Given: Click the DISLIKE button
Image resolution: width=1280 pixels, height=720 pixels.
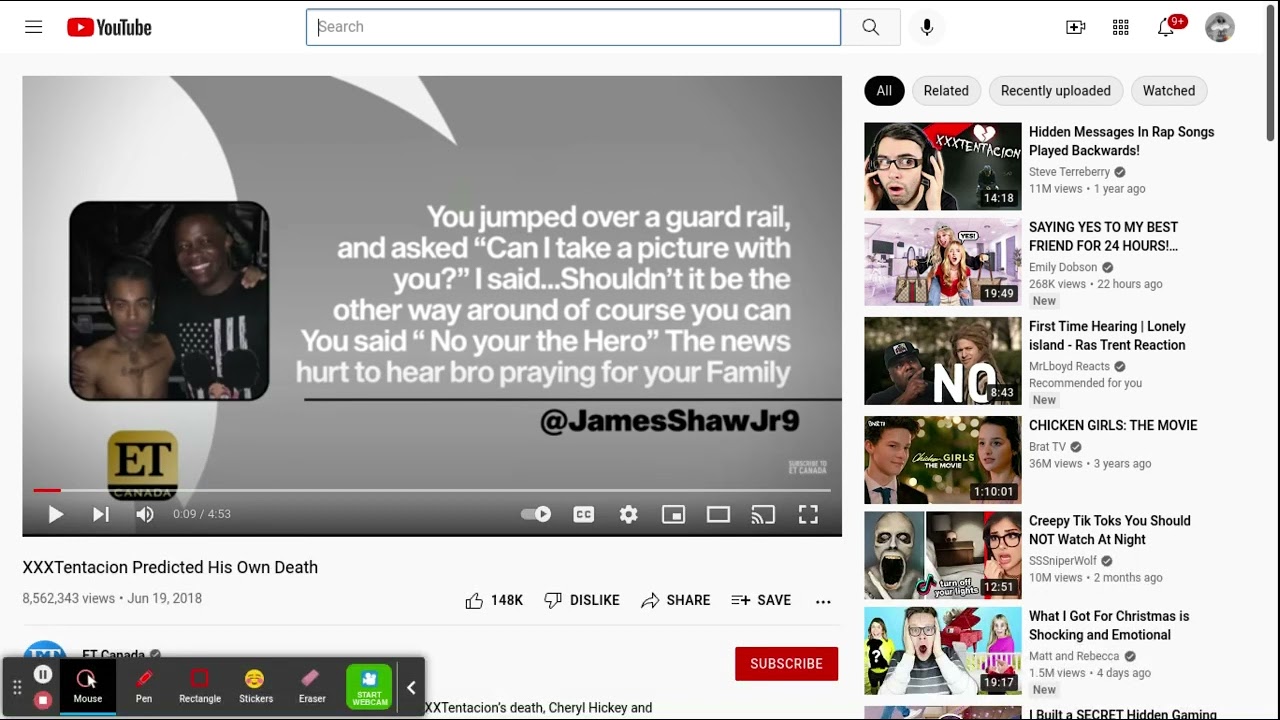Looking at the screenshot, I should (582, 600).
